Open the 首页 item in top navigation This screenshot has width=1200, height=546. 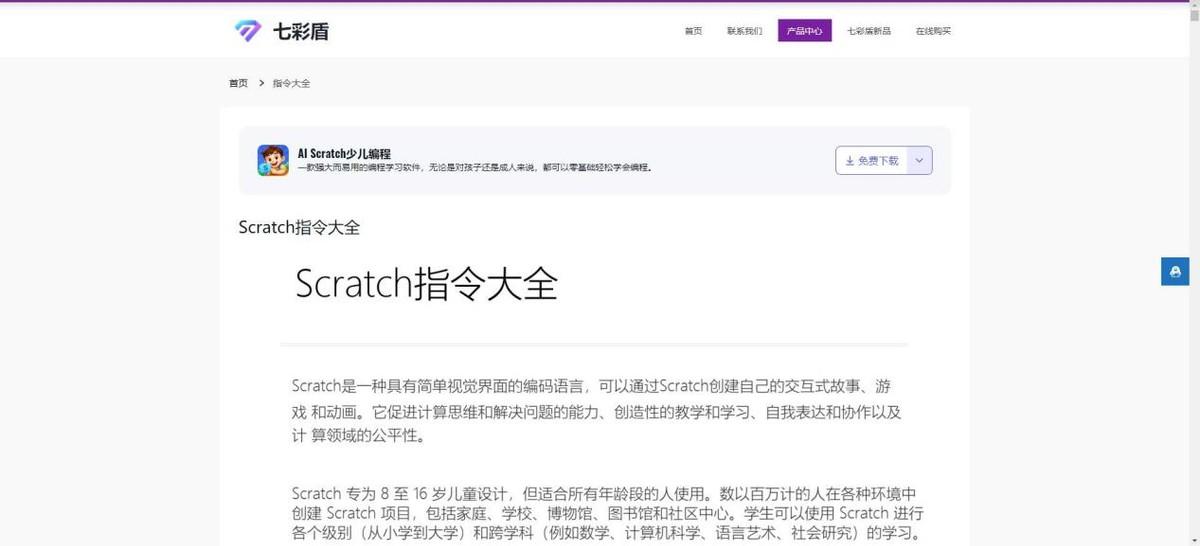[693, 31]
